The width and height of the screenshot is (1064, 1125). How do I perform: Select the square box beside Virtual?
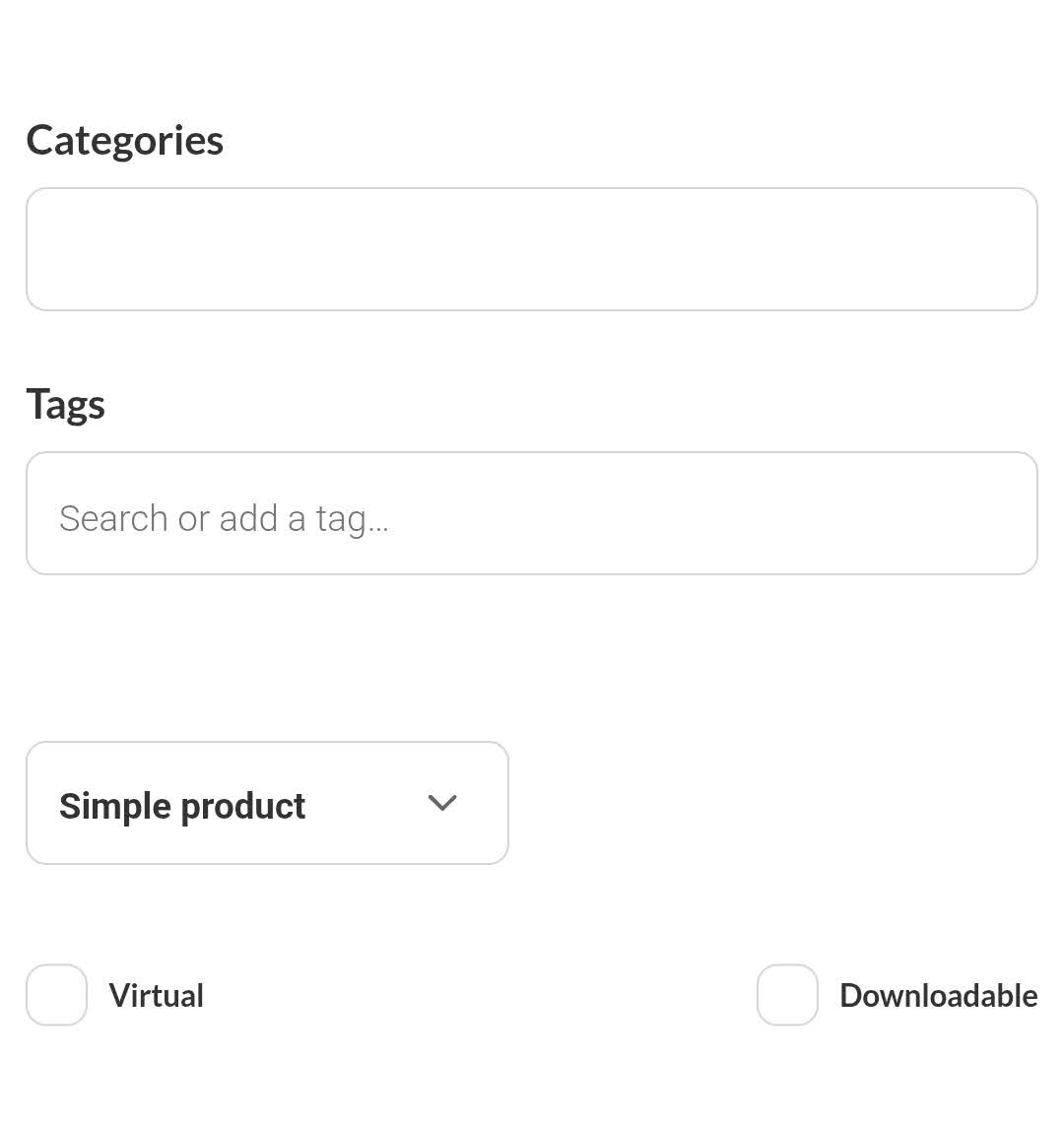(56, 995)
